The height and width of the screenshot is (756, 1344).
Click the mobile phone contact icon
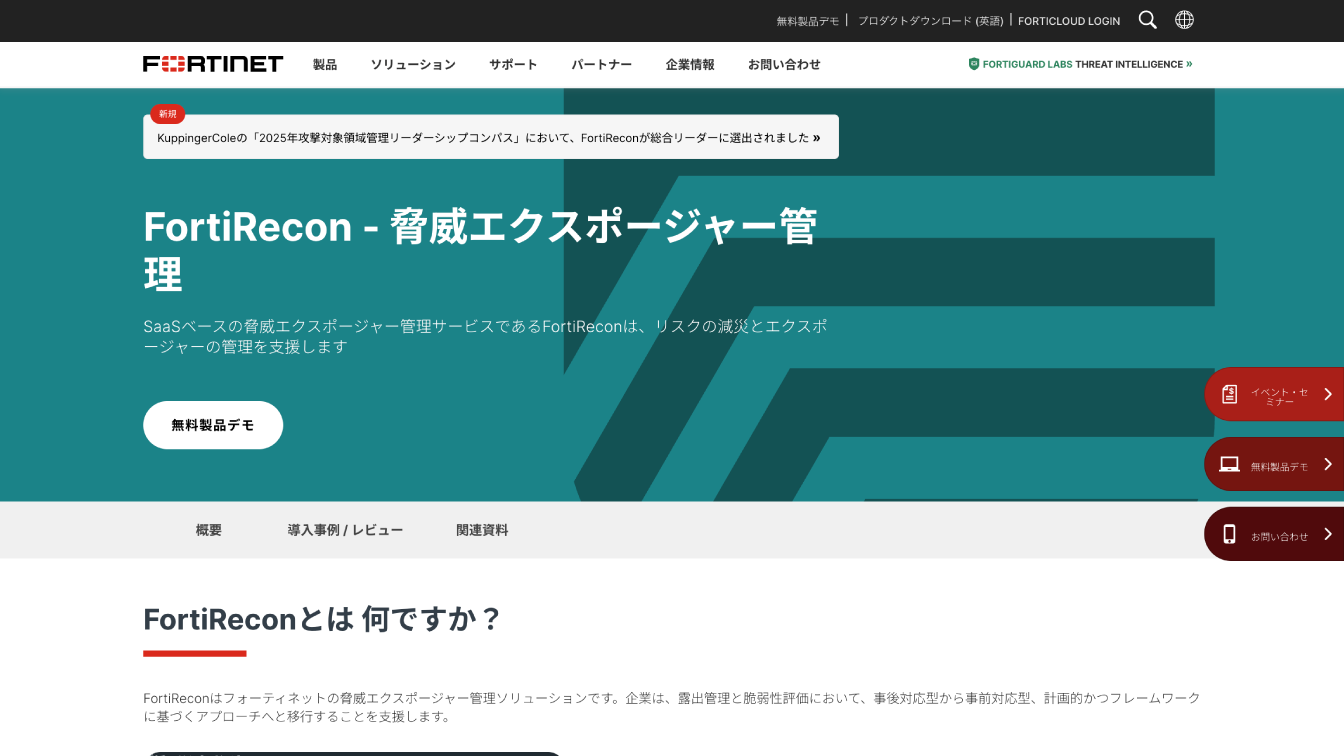[x=1230, y=534]
